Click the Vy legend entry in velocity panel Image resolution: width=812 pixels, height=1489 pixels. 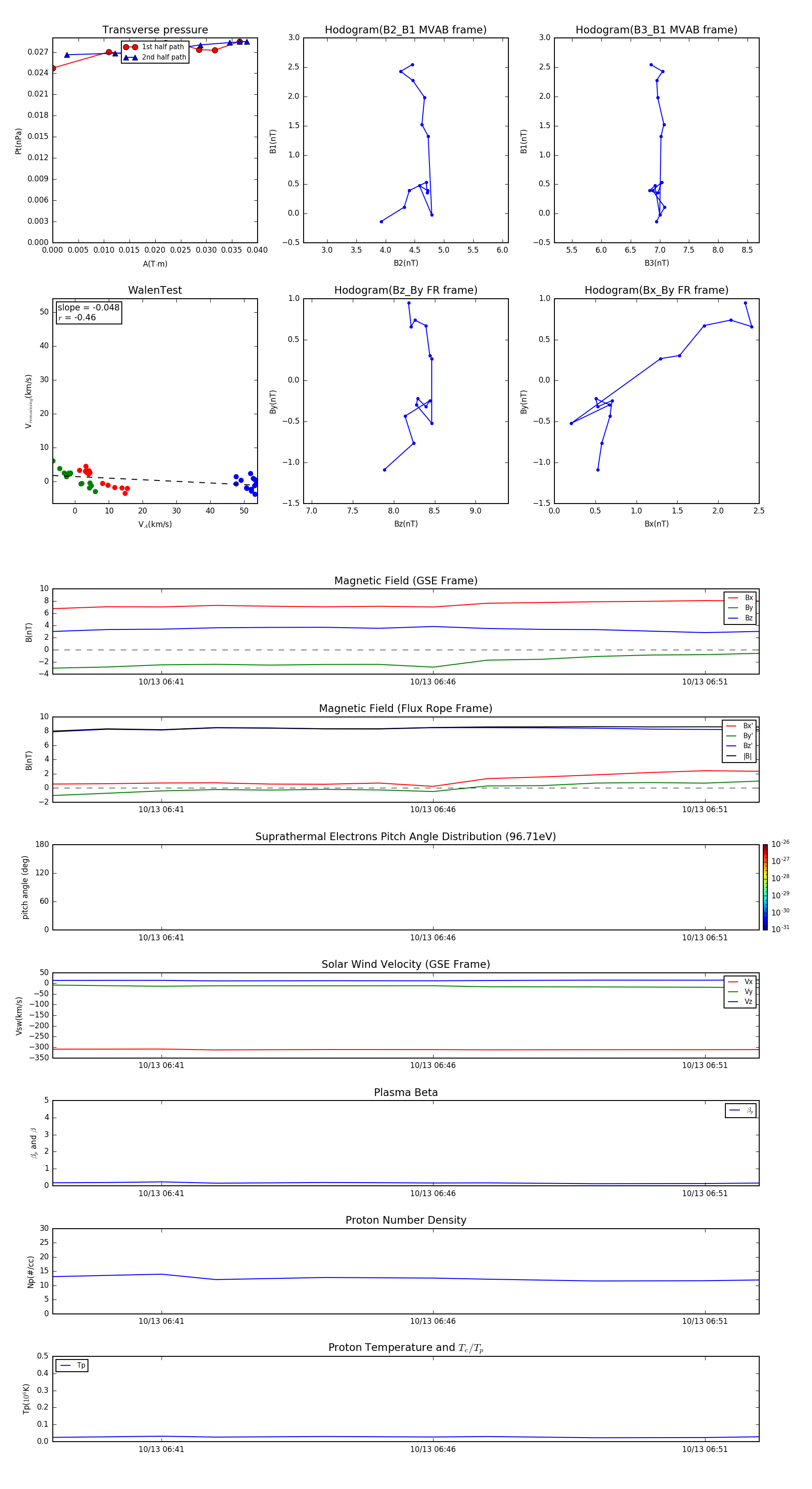coord(740,992)
